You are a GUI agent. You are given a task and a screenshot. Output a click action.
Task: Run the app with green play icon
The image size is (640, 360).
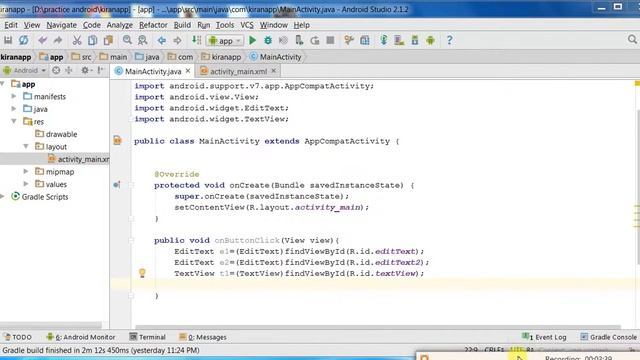pos(253,40)
